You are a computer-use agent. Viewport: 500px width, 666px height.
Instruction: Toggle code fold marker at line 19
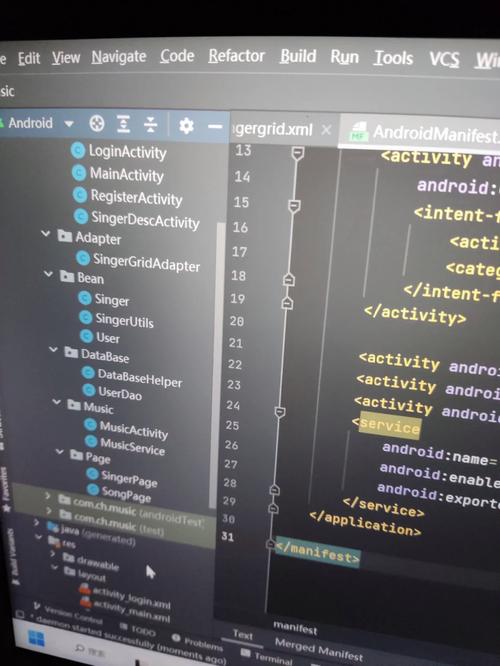click(x=287, y=302)
